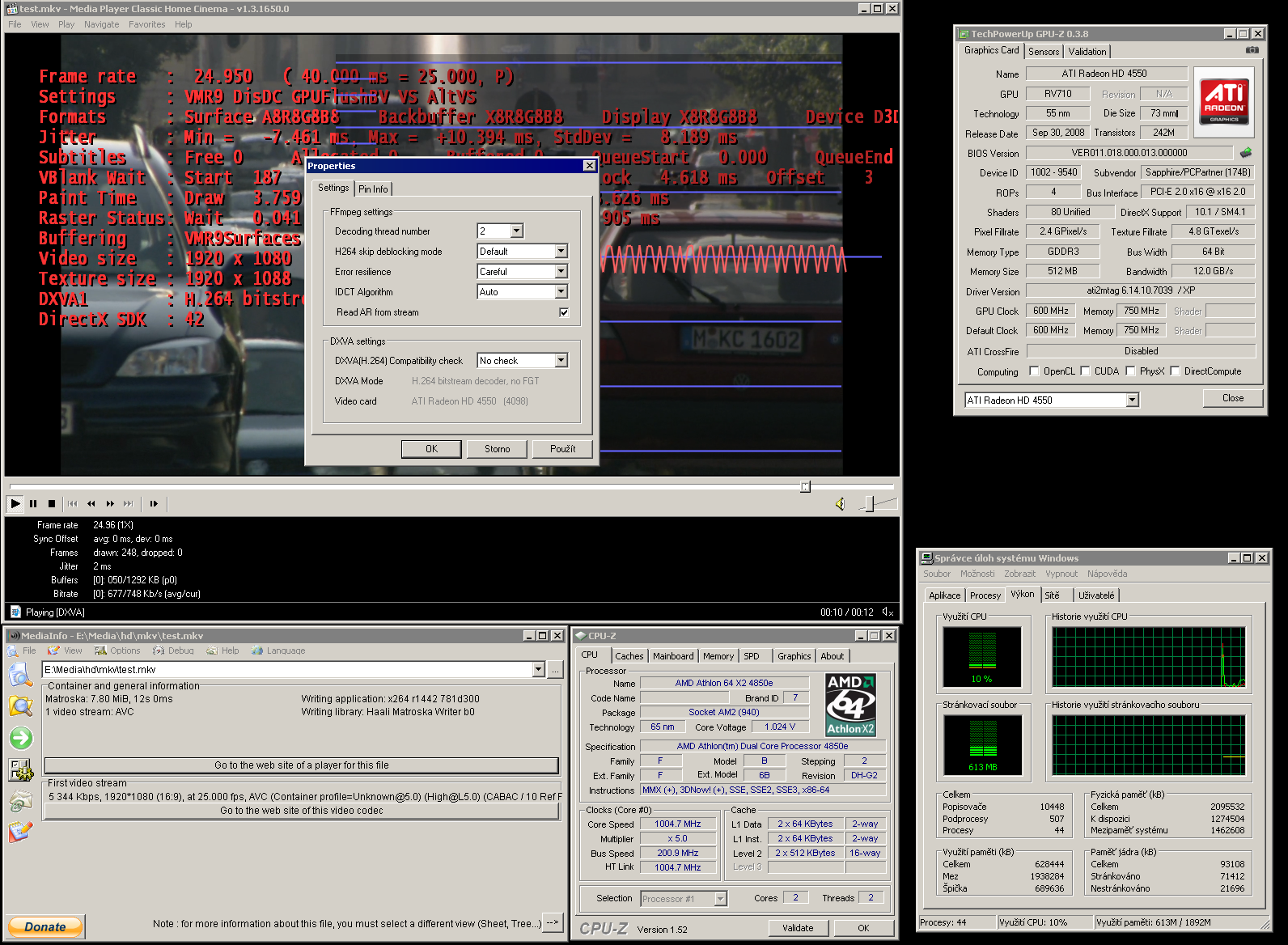Enable the DirectCompute checkbox in GPU-Z
The height and width of the screenshot is (945, 1288).
point(1175,371)
